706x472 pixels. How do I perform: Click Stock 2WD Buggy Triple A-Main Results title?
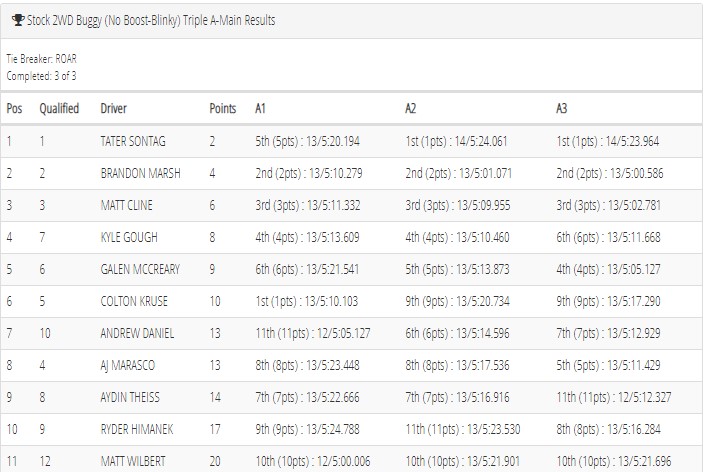151,20
